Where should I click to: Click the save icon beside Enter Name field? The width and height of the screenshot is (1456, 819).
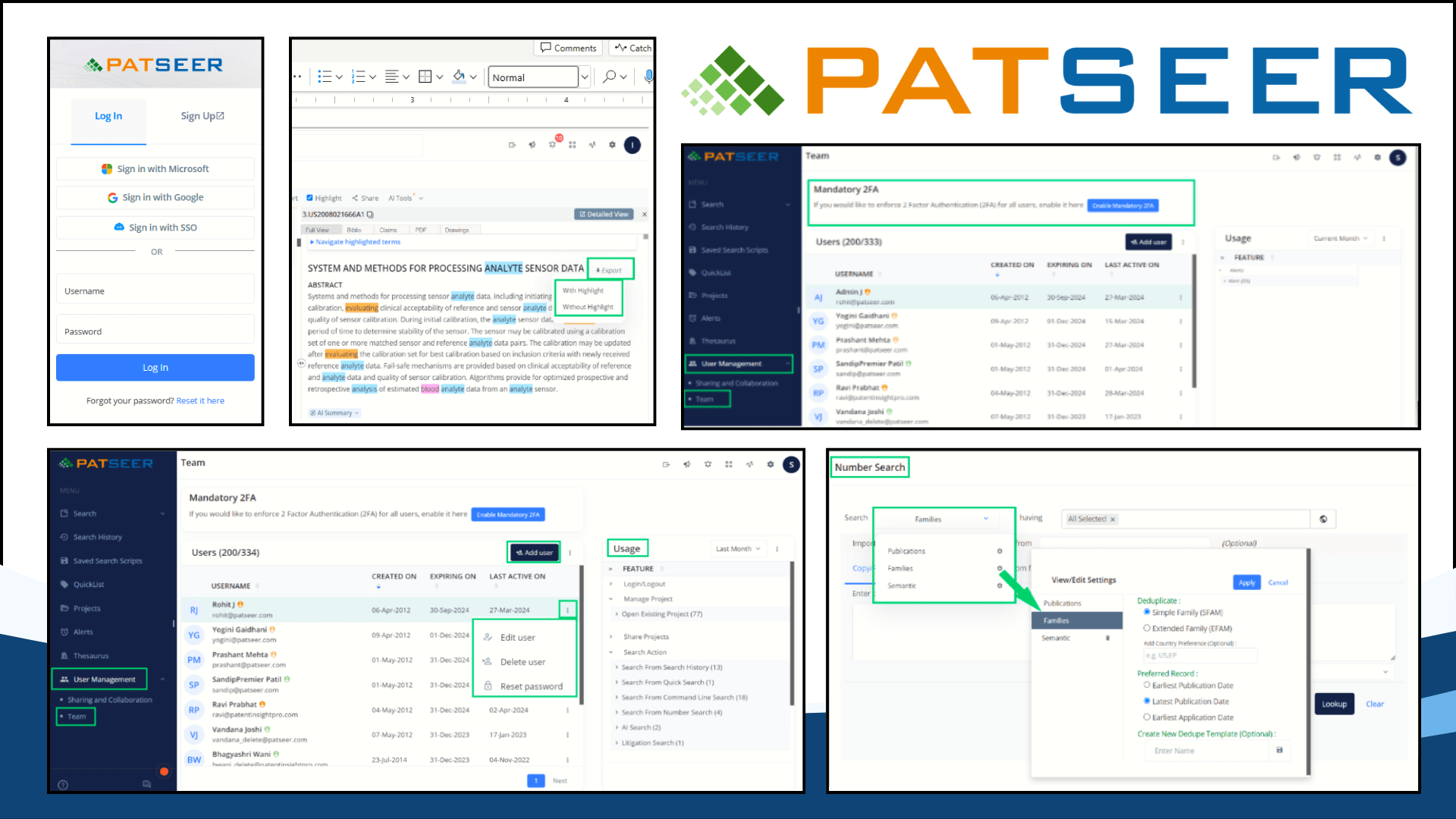(x=1279, y=750)
